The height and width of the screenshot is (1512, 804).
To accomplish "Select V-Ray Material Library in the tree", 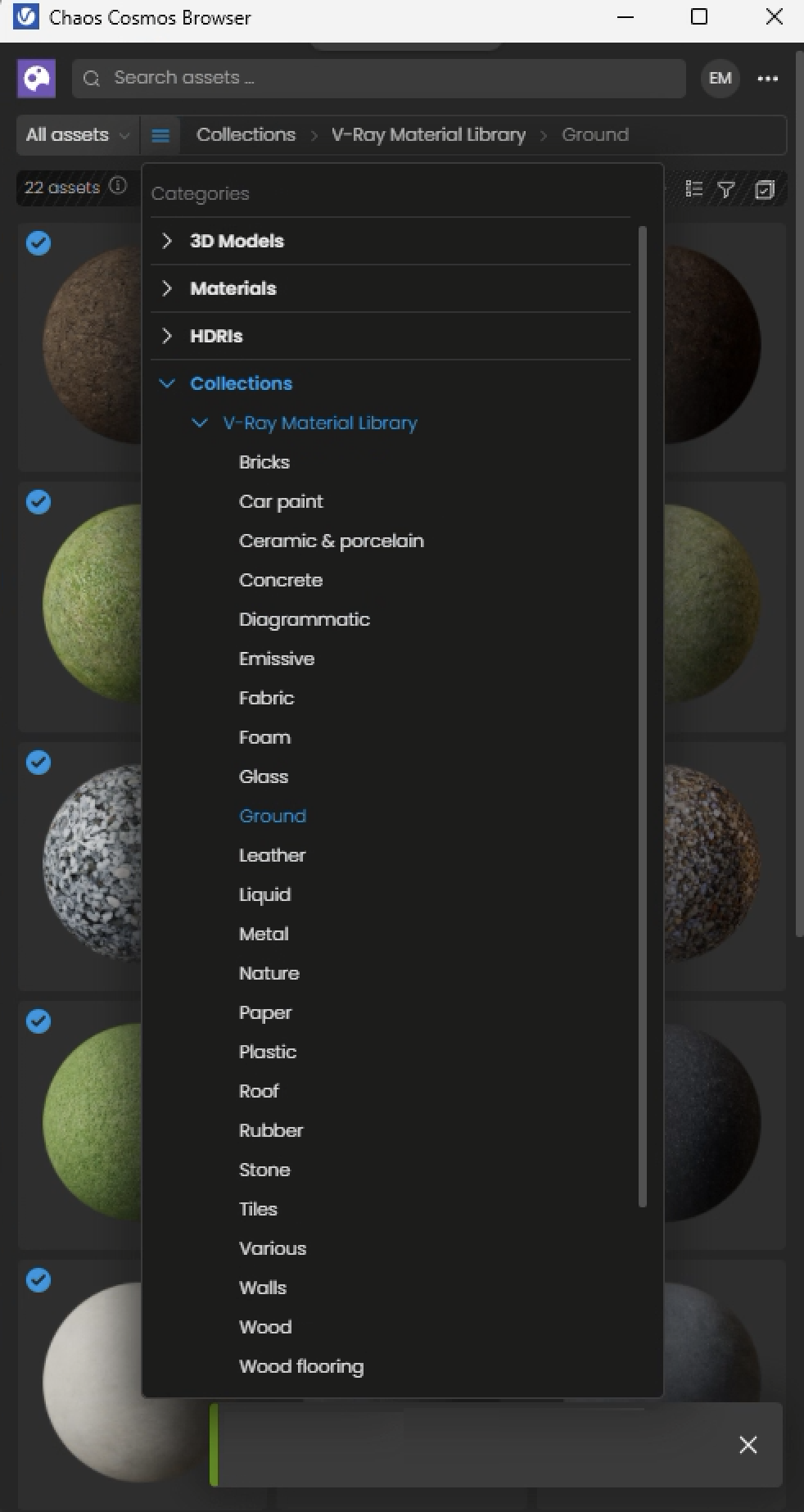I will pyautogui.click(x=320, y=423).
